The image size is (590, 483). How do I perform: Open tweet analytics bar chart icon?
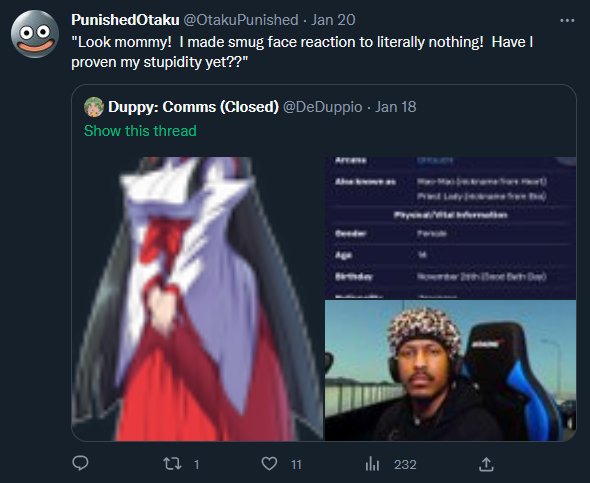[x=372, y=464]
